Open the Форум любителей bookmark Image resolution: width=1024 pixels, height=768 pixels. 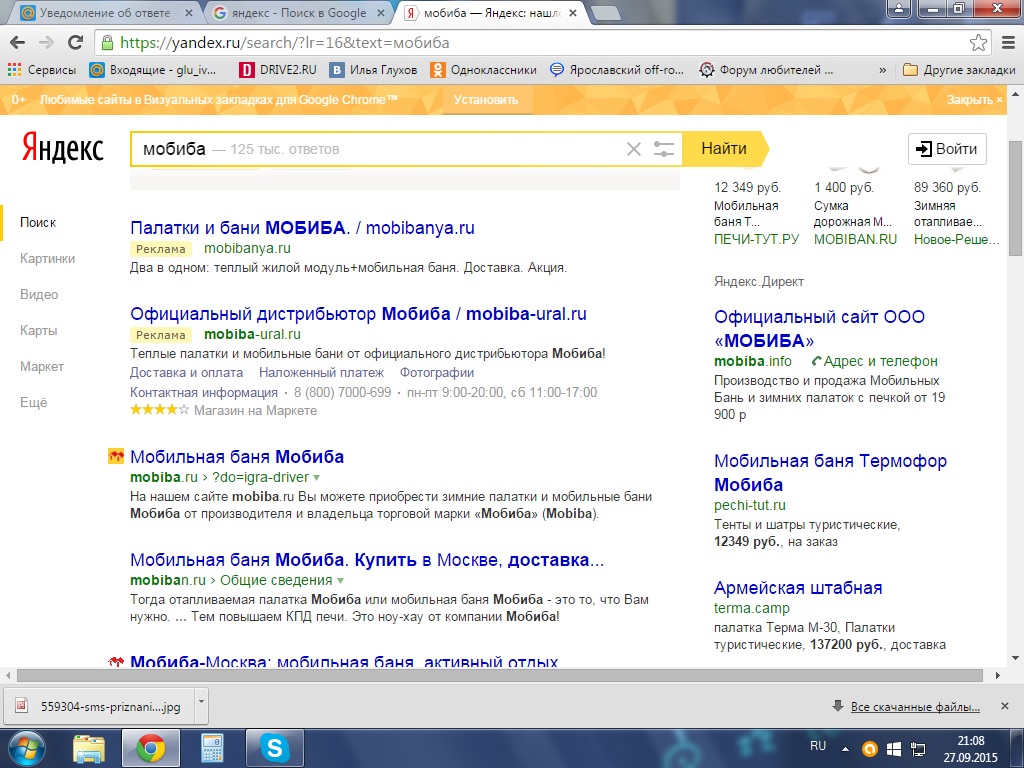pyautogui.click(x=766, y=70)
